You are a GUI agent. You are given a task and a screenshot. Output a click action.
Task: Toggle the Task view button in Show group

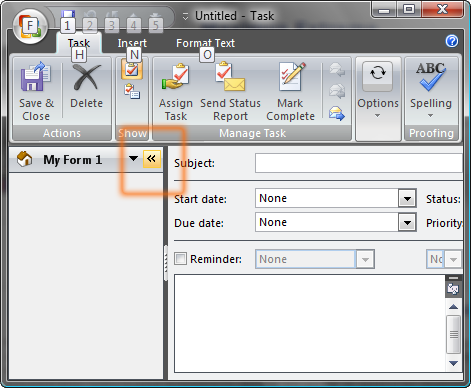tap(132, 70)
